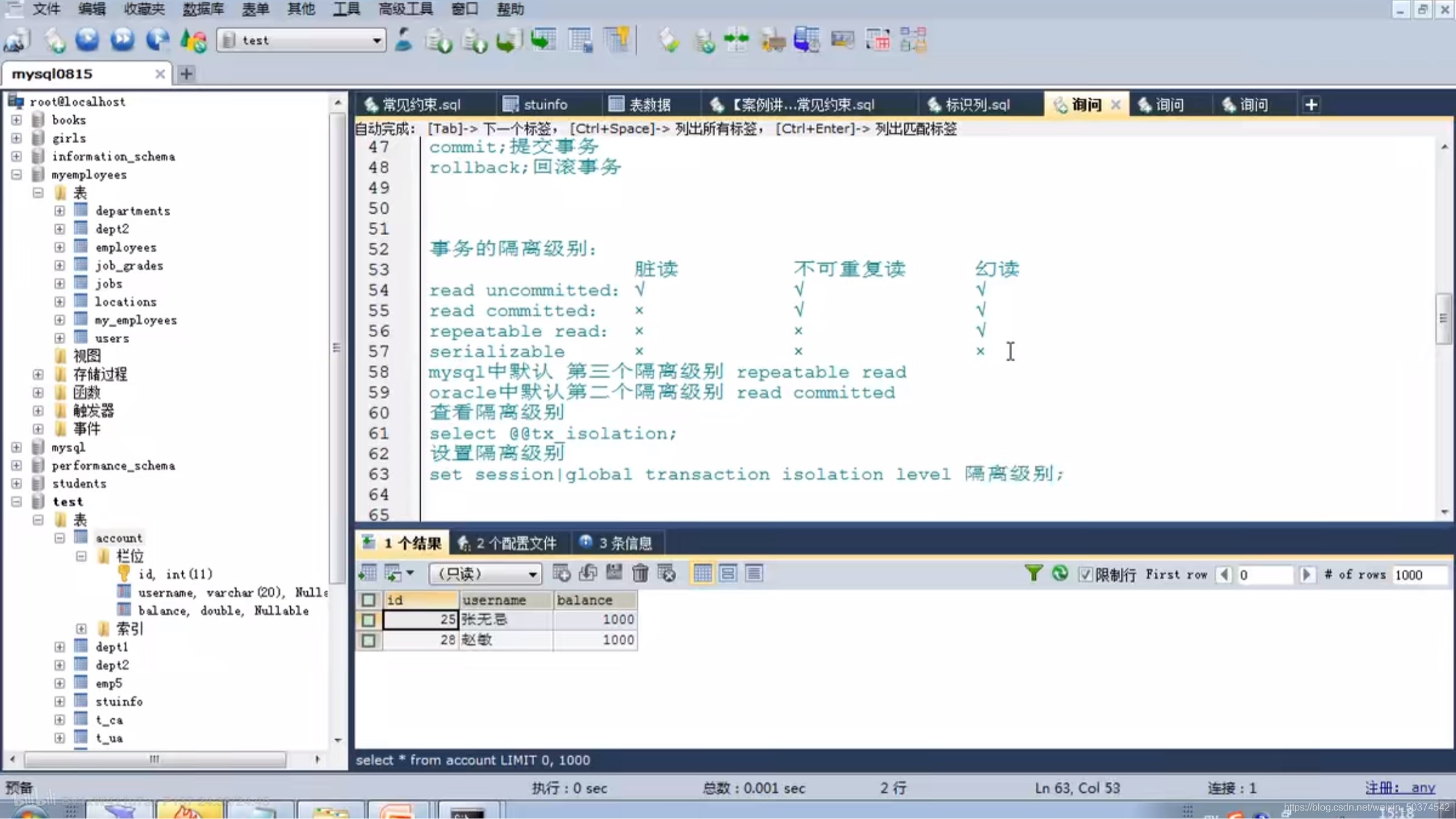This screenshot has width=1456, height=819.
Task: Check the row checkbox for id 25
Action: point(368,619)
